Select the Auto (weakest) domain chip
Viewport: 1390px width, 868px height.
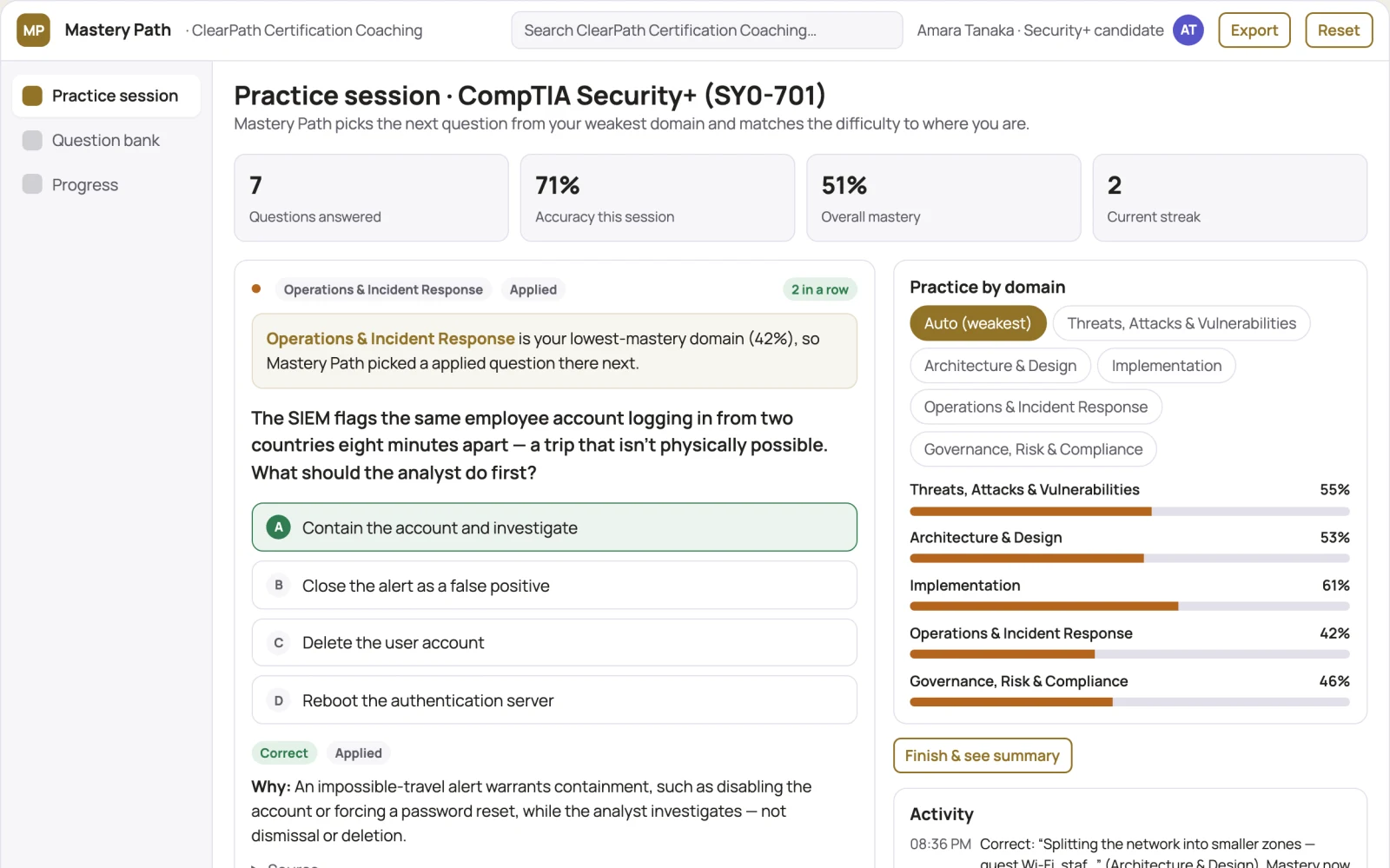977,323
